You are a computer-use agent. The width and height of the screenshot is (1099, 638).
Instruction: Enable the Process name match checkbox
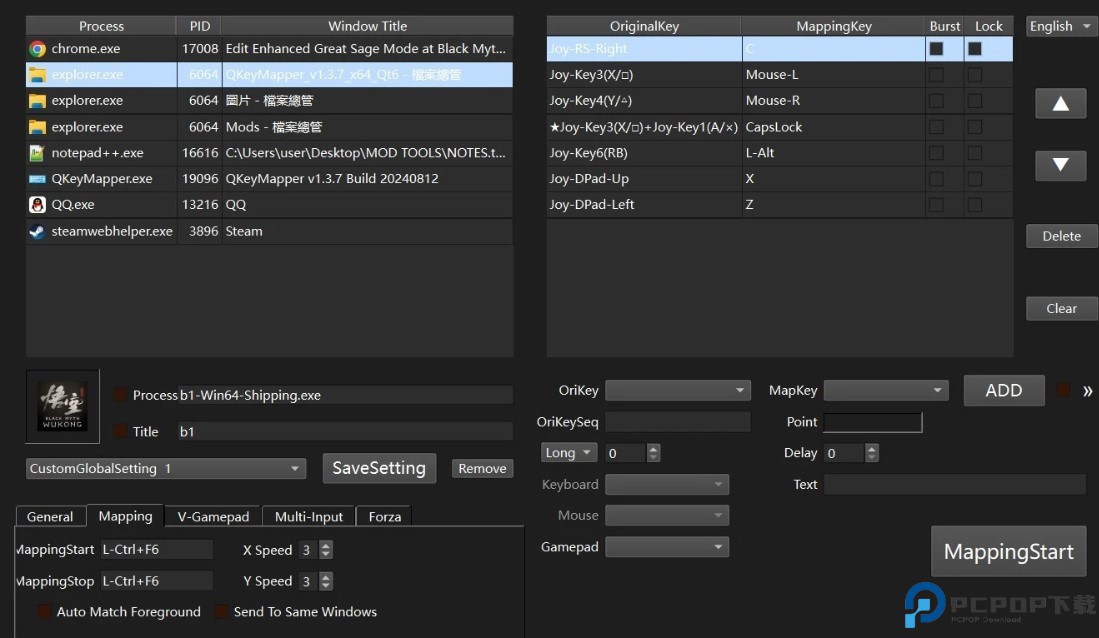click(x=121, y=395)
